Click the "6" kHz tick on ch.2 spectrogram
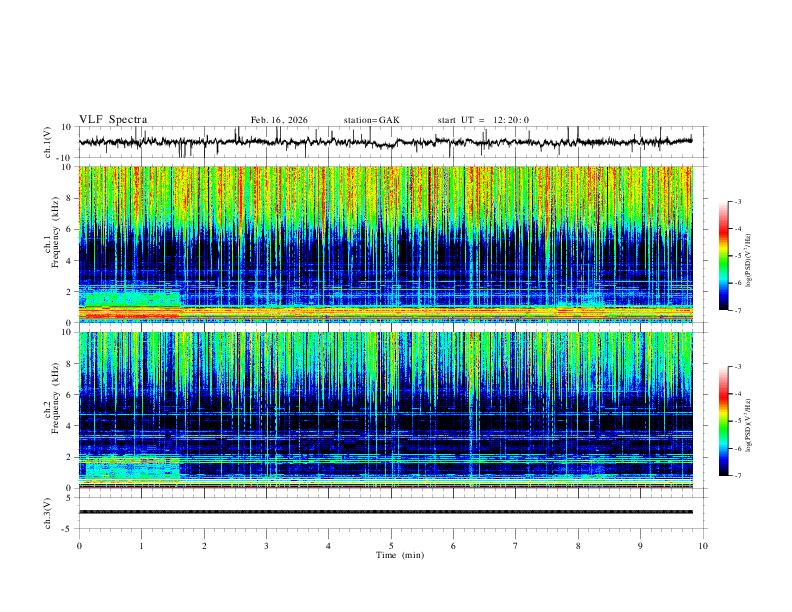Viewport: 792px width, 612px height. [69, 395]
